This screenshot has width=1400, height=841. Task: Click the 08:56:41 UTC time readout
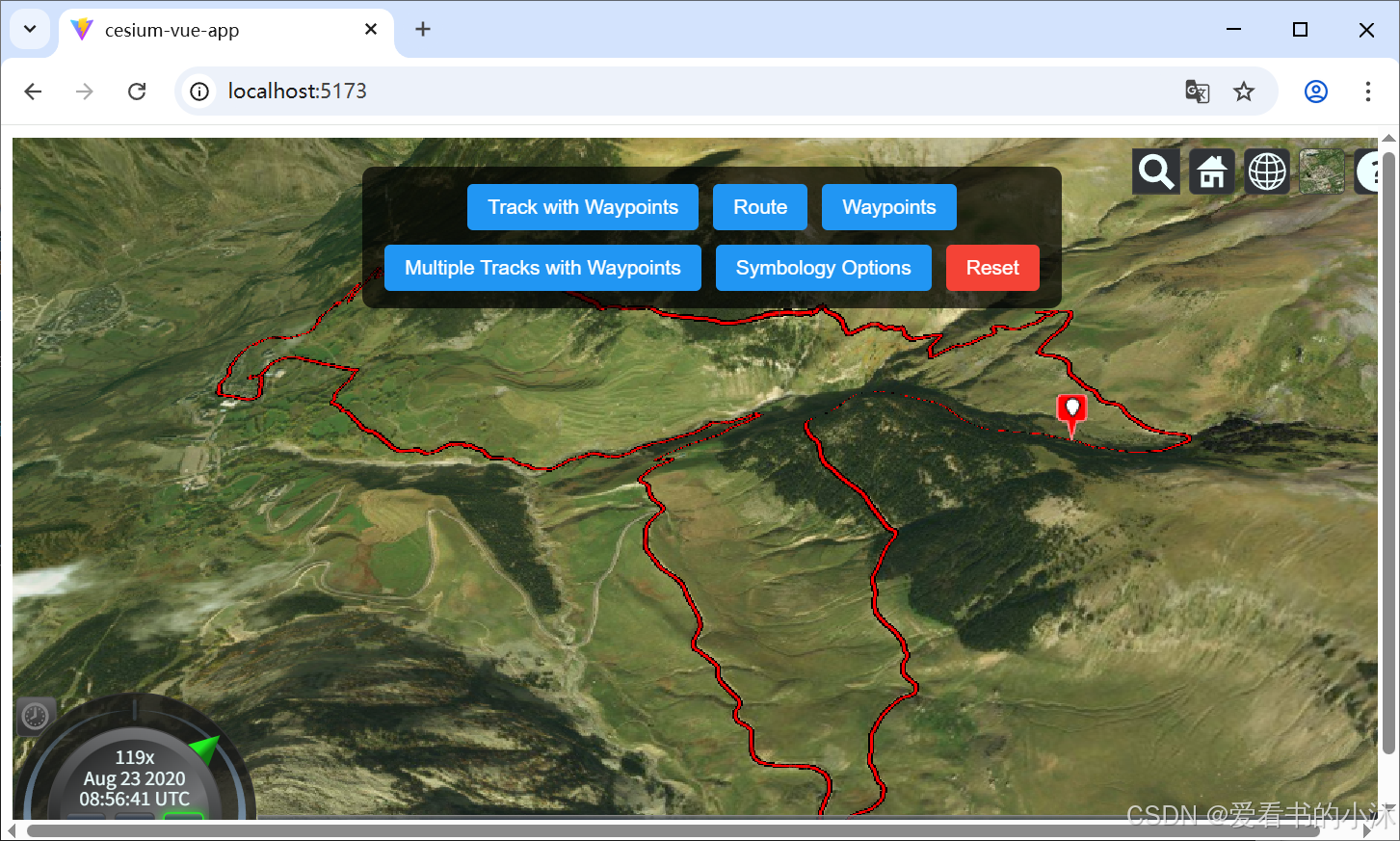tap(135, 799)
